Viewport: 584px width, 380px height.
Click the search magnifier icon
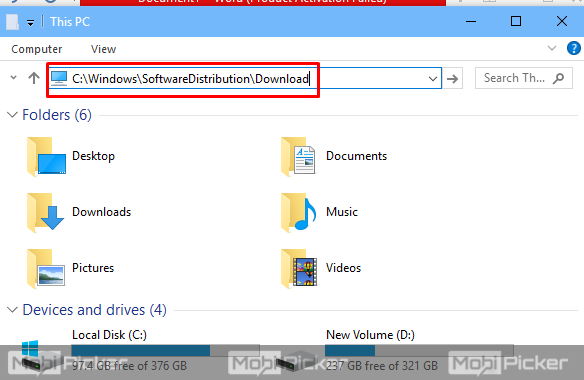558,78
